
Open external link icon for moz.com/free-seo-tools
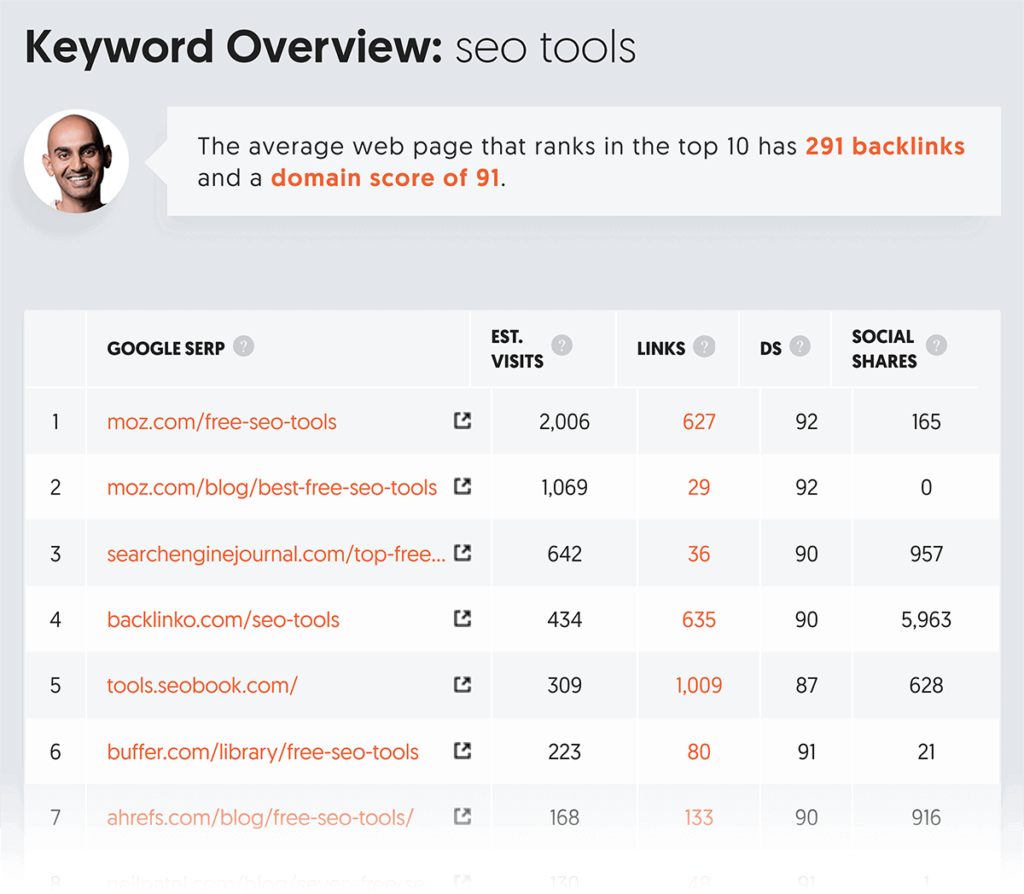462,421
